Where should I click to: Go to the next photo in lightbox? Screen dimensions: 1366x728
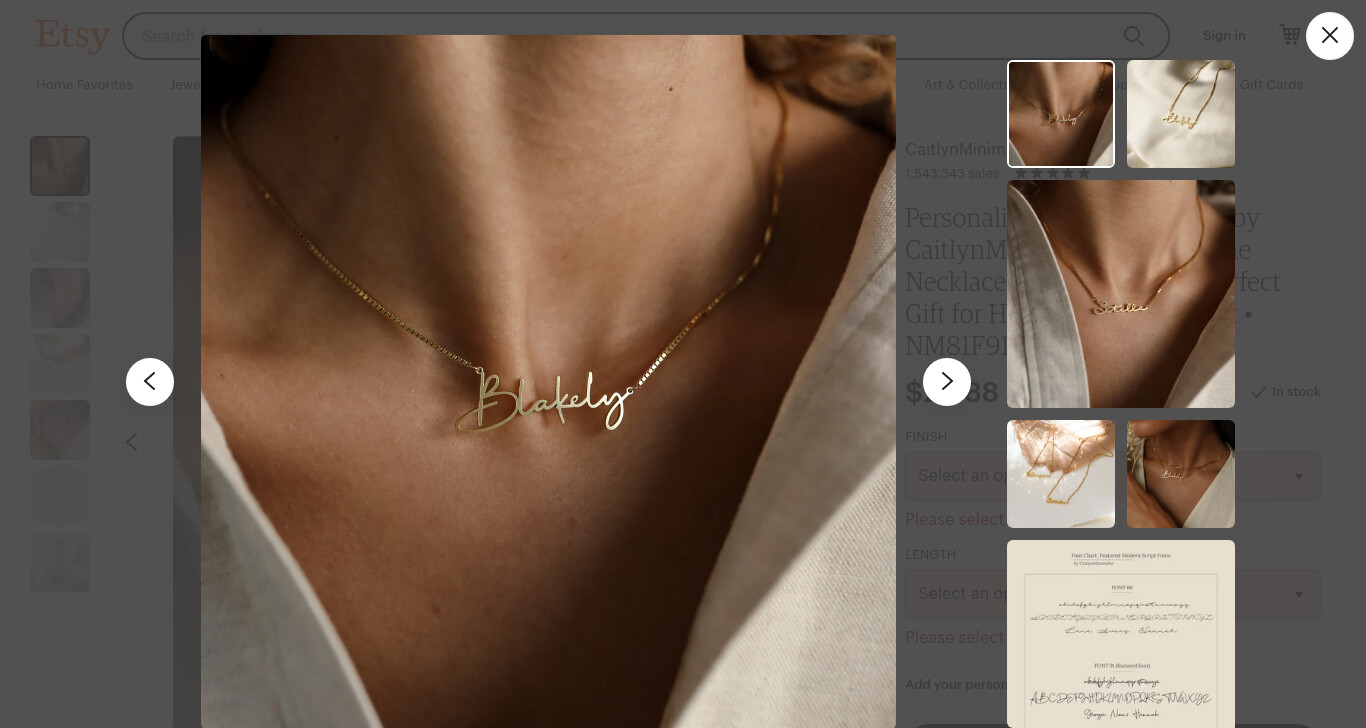point(947,382)
